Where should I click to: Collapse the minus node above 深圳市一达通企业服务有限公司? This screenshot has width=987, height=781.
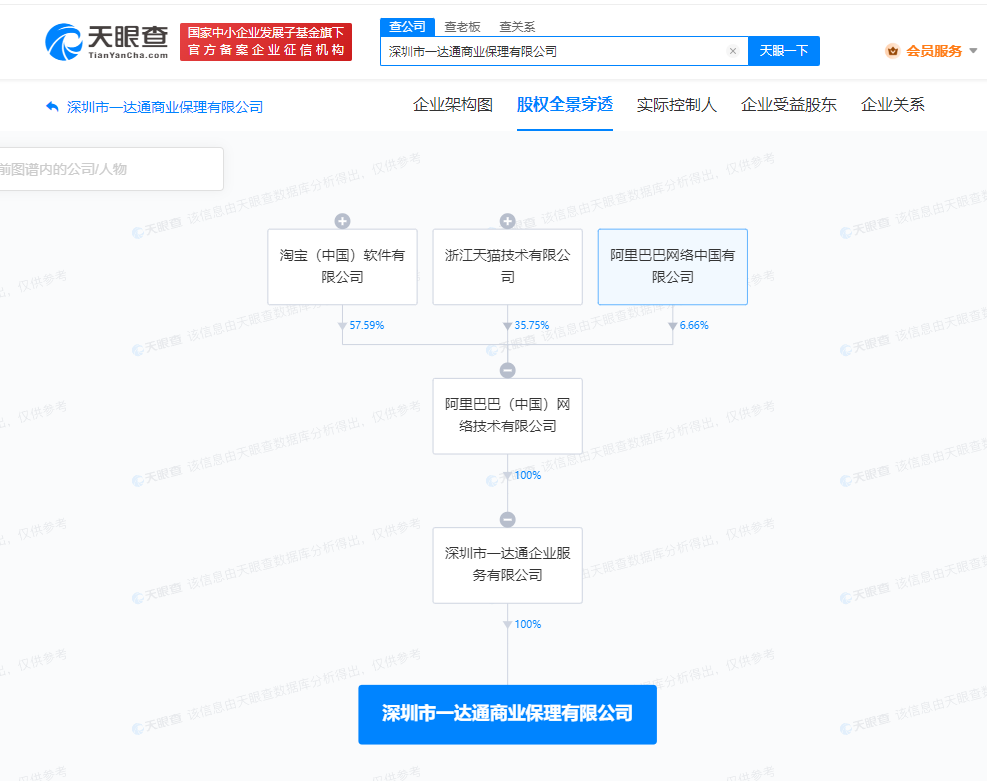click(x=507, y=519)
